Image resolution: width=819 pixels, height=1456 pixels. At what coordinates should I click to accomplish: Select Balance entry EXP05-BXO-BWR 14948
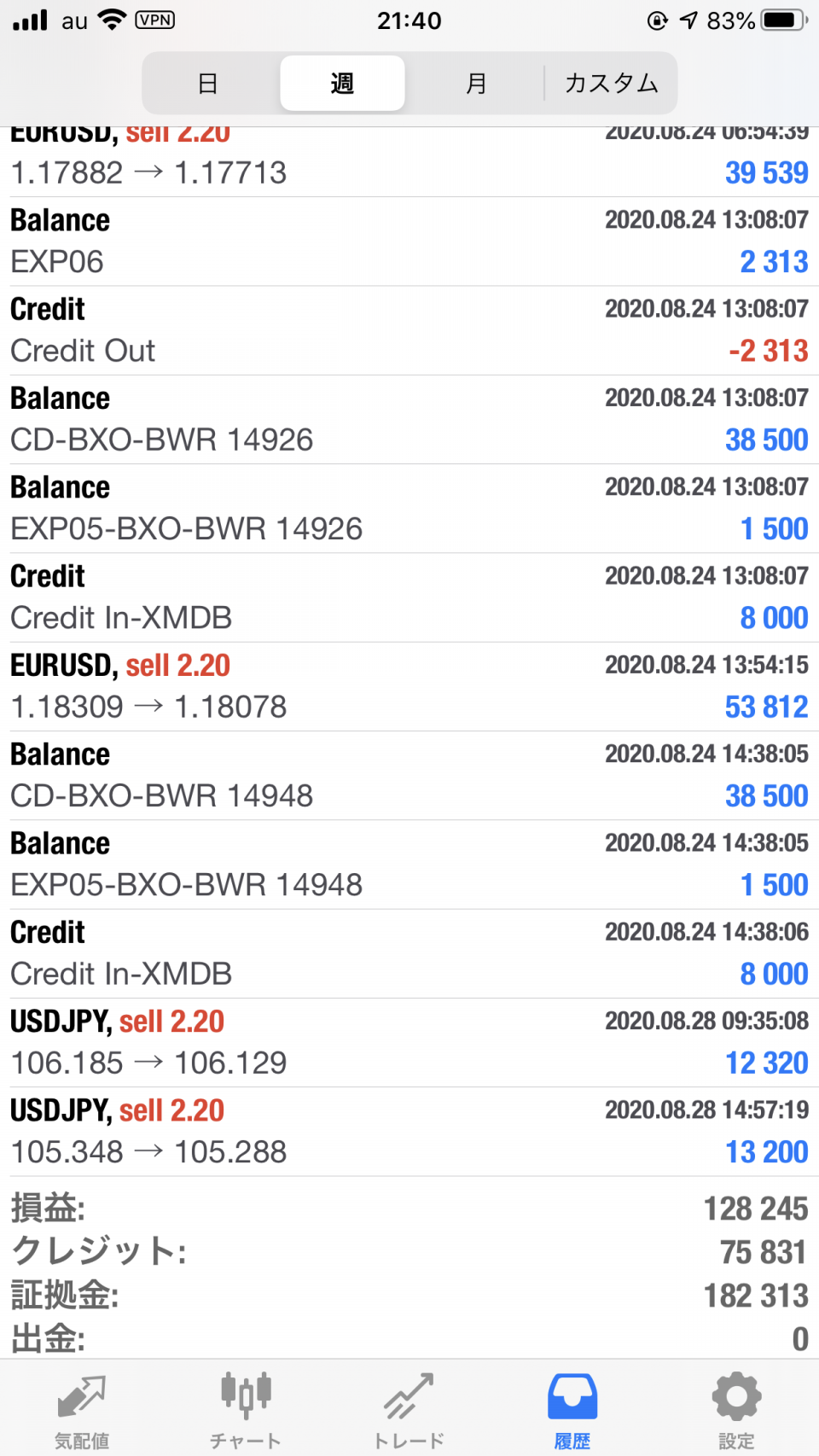(x=409, y=864)
